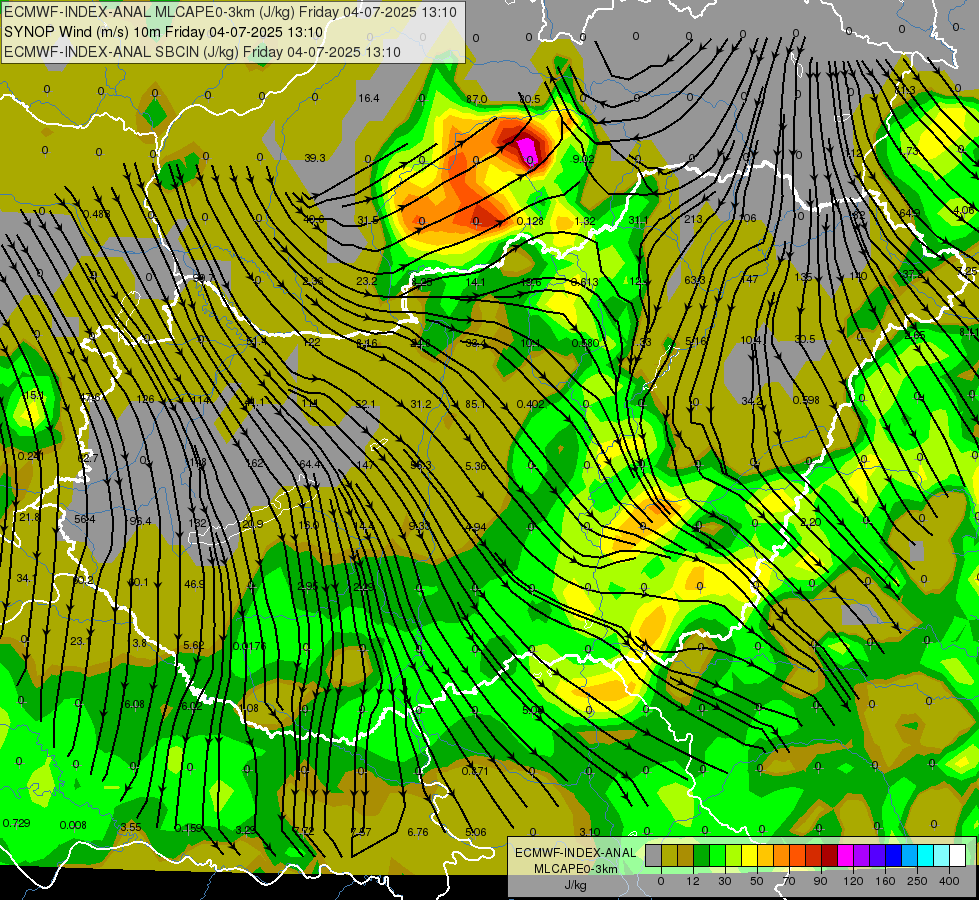Click the map value '5.36'
This screenshot has height=900, width=979.
pos(476,466)
